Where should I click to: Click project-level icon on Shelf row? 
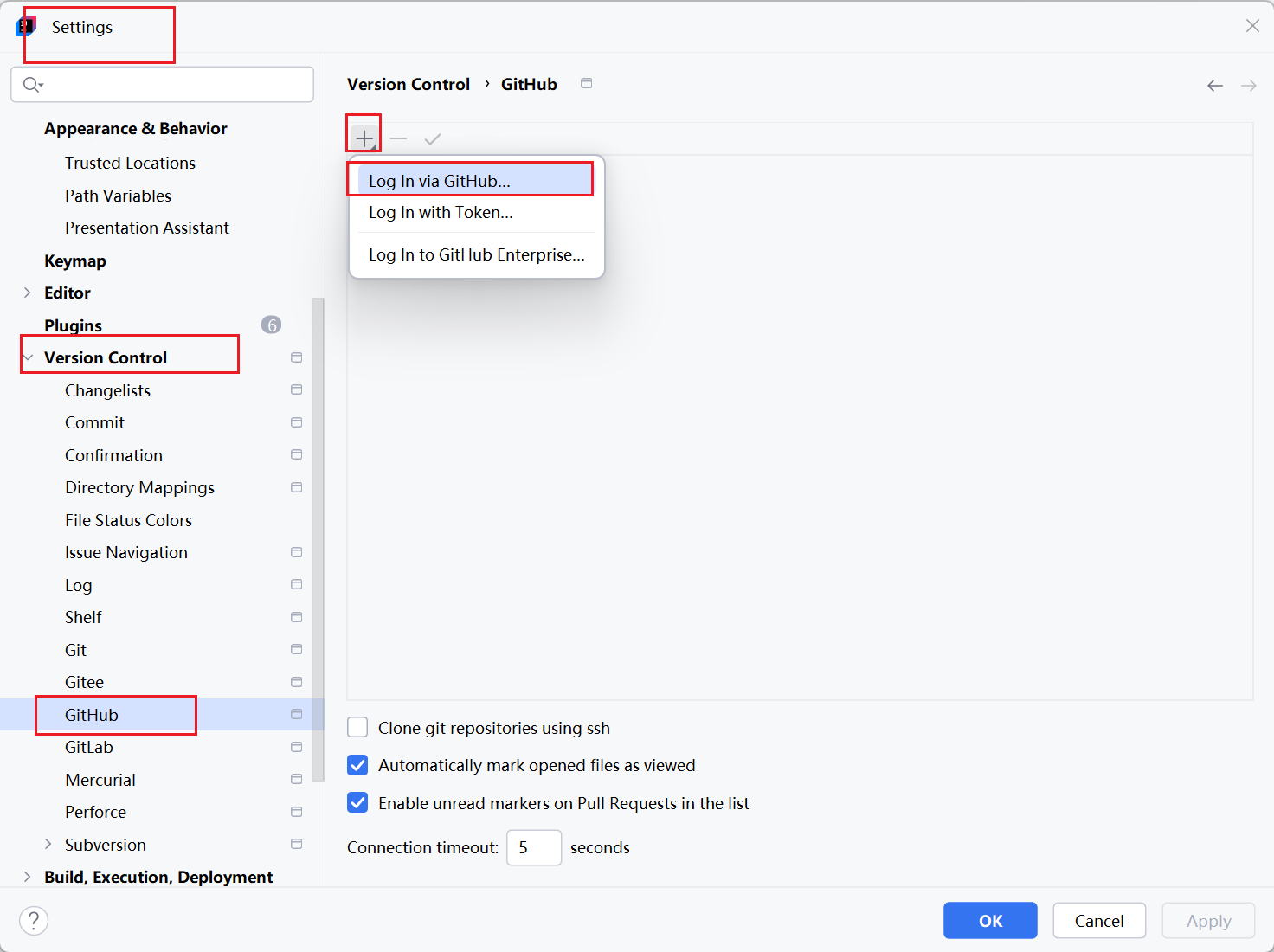coord(297,617)
